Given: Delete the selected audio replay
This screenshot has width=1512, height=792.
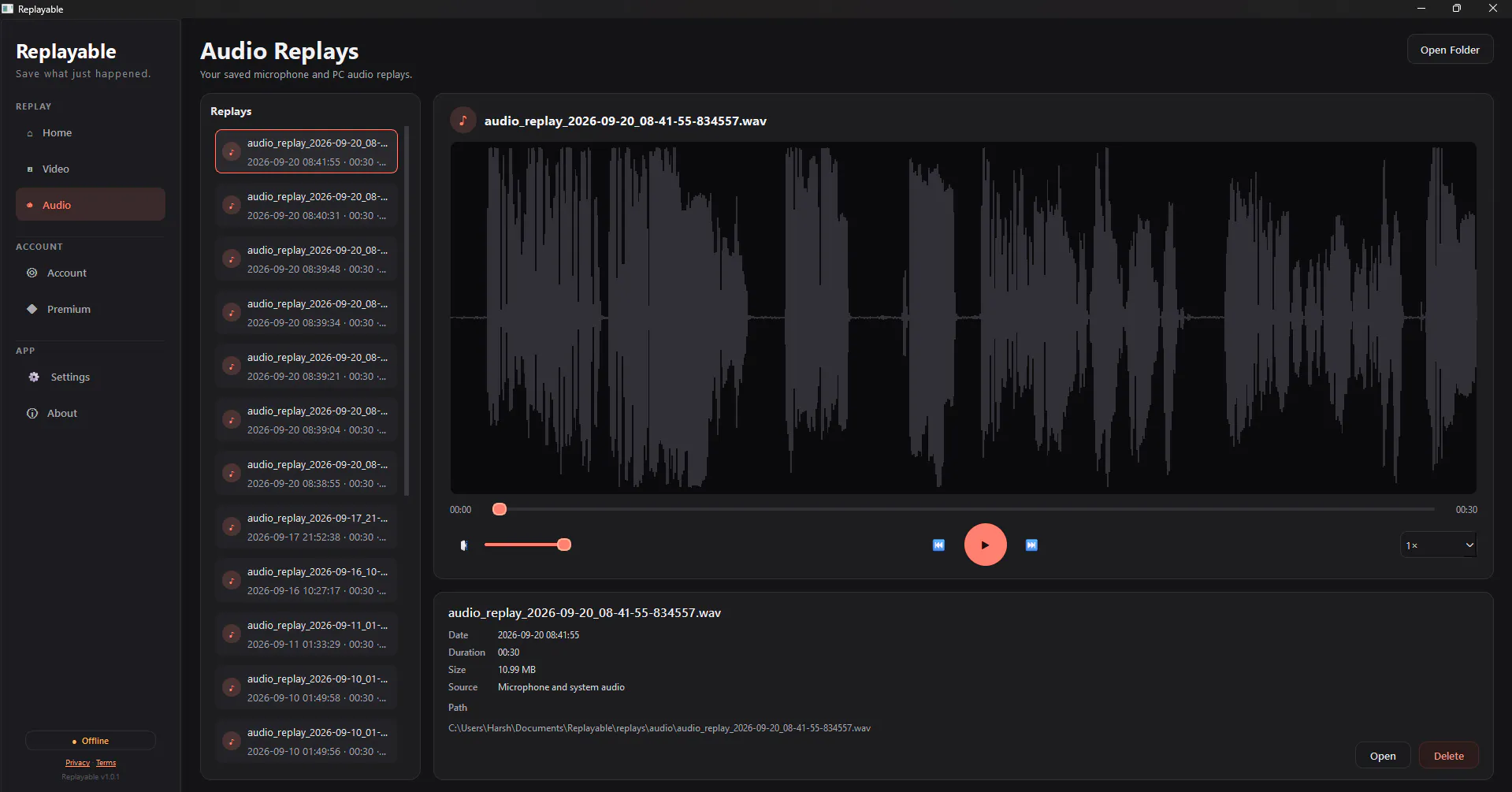Looking at the screenshot, I should (1448, 756).
